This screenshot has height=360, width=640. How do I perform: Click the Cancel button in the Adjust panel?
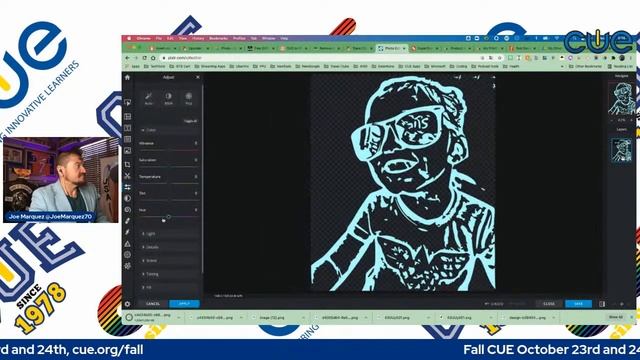153,304
